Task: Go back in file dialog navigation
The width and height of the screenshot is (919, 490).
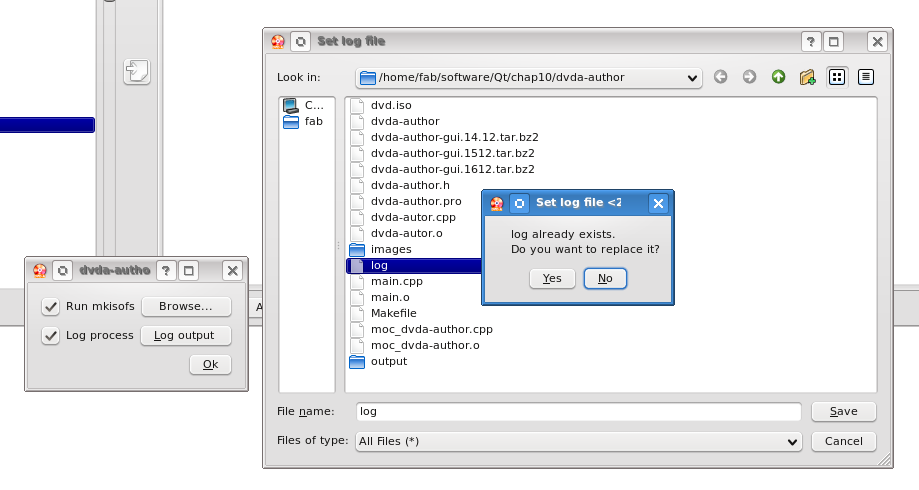Action: (720, 77)
